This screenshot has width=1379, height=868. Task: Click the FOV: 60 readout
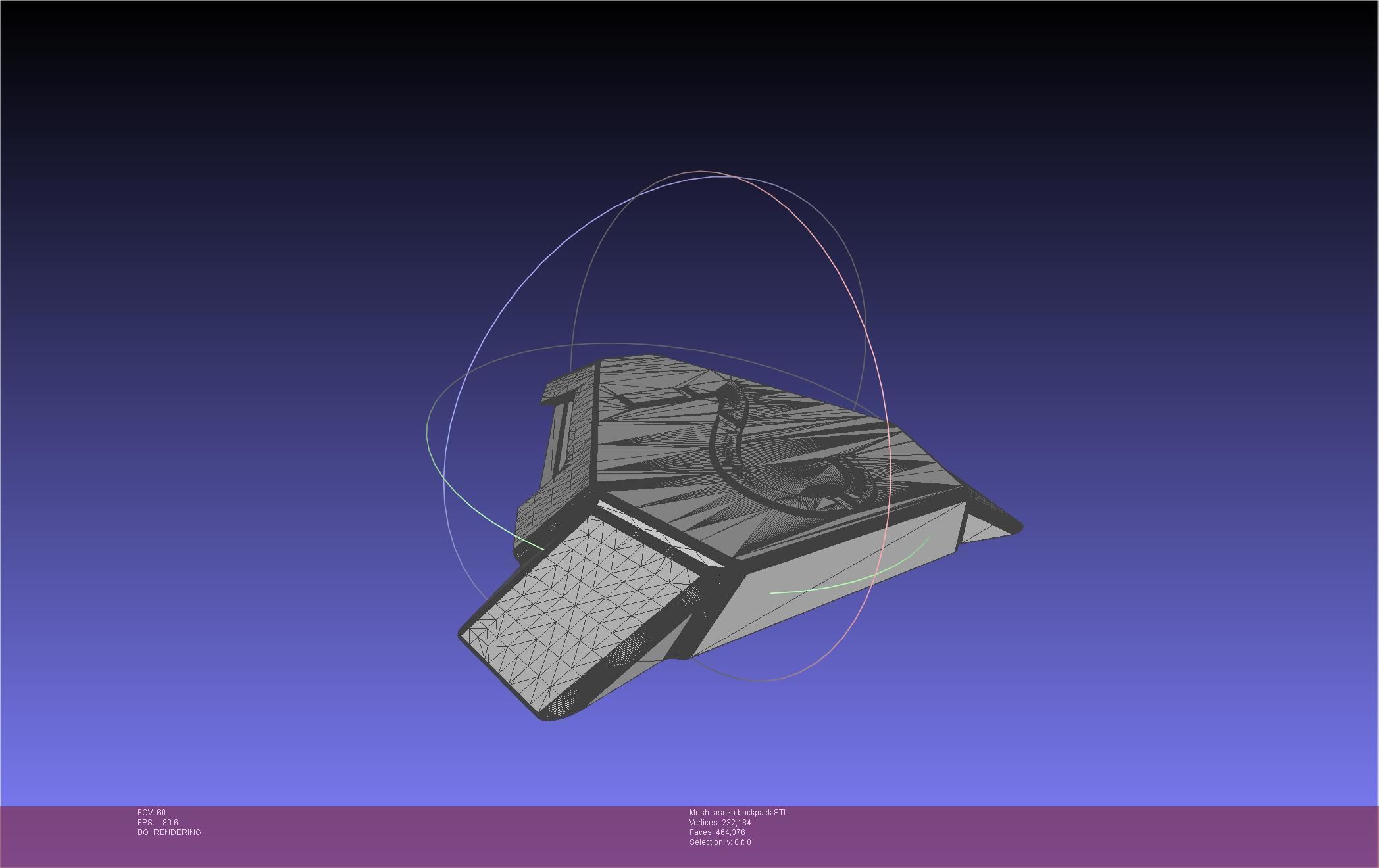pos(151,813)
